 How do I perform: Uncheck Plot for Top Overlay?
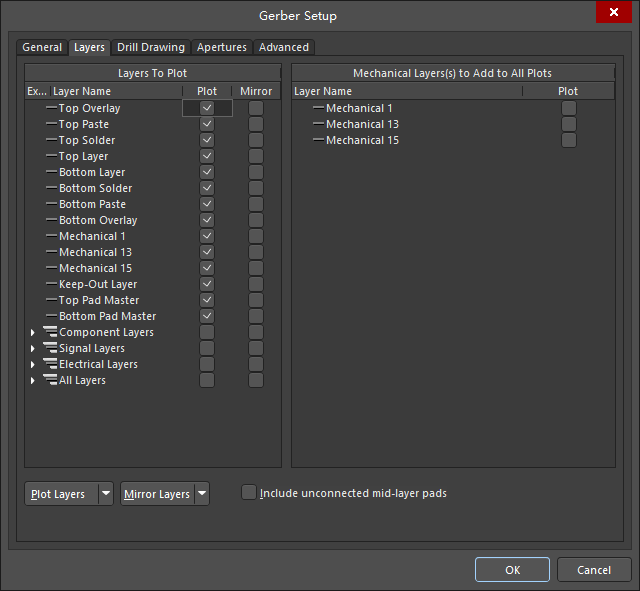click(207, 108)
